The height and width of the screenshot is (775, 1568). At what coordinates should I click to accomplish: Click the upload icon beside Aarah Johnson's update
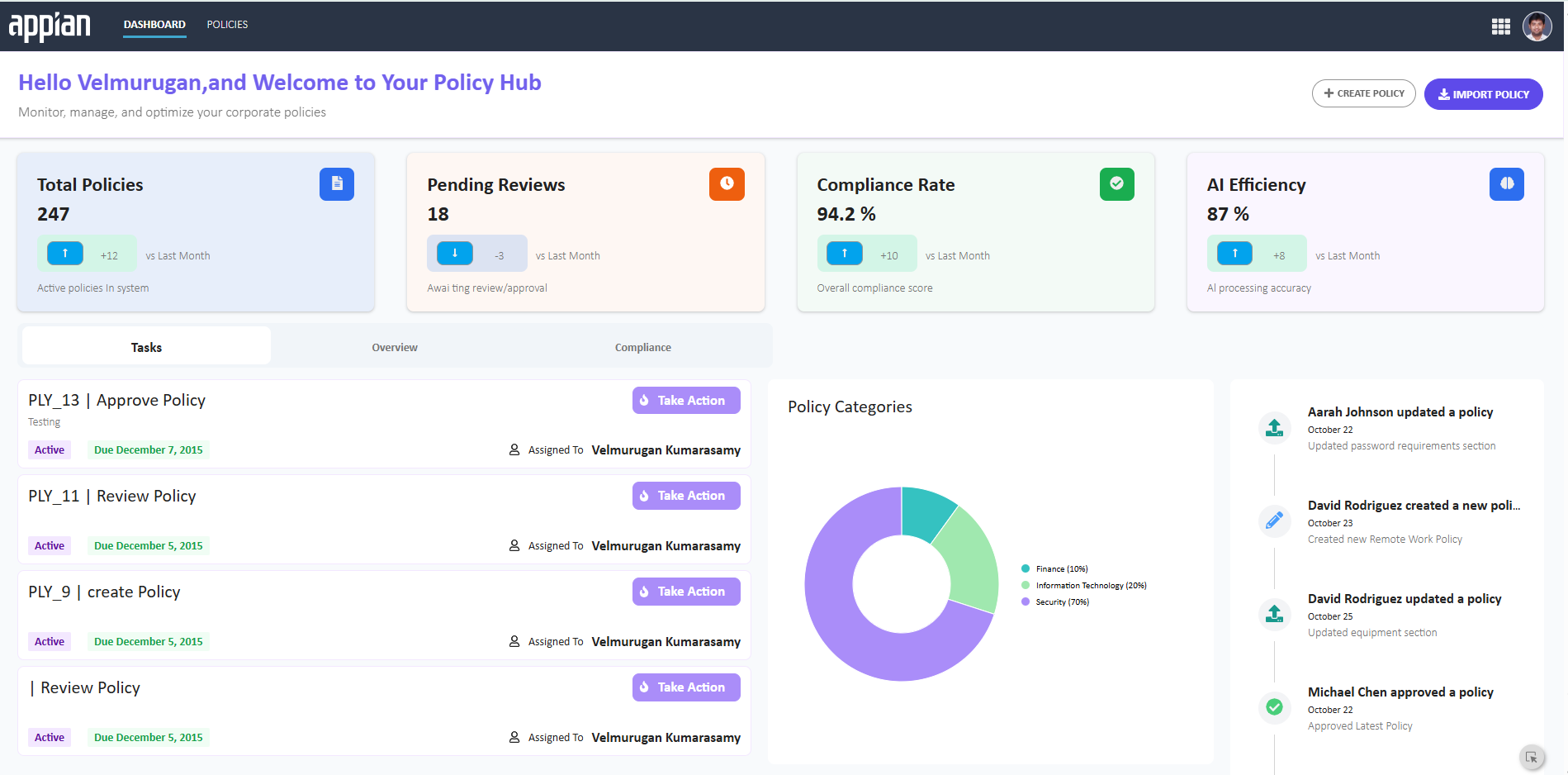pos(1274,427)
